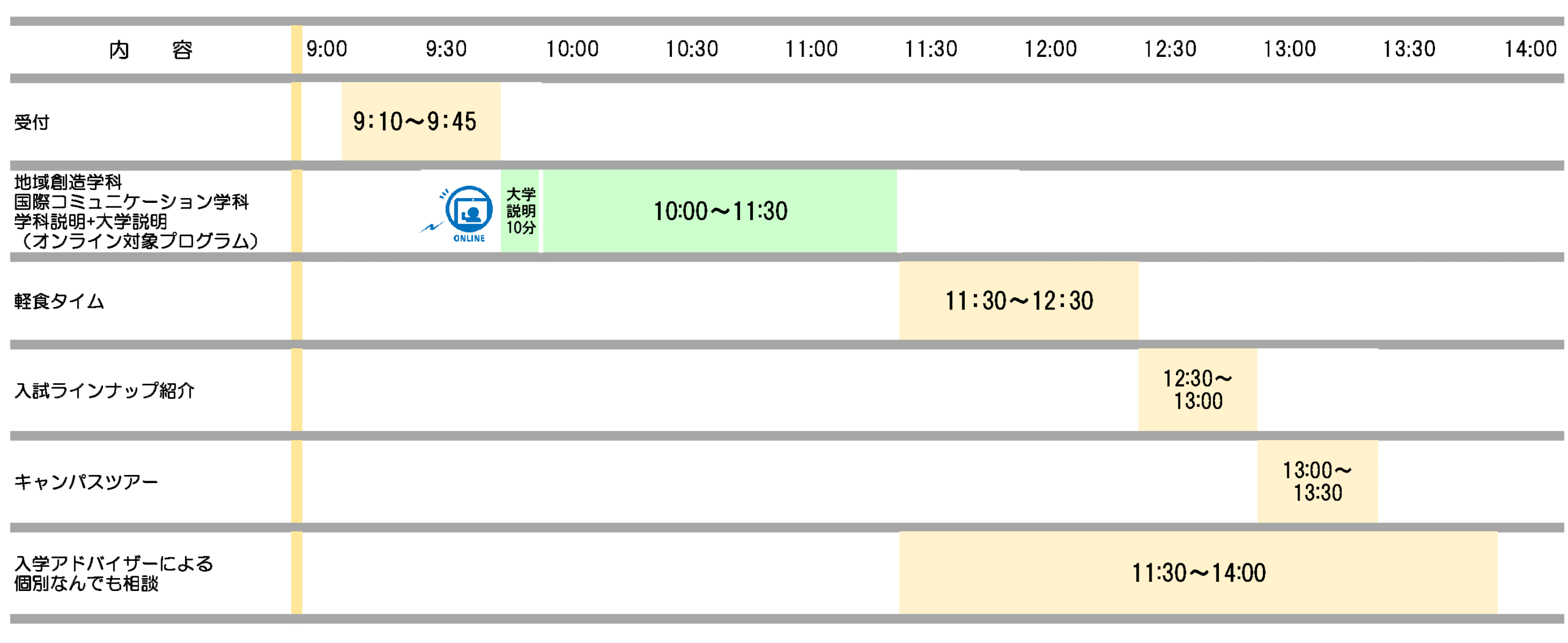The height and width of the screenshot is (643, 1568).
Task: Select the 13:00～13:30 campus tour block
Action: pyautogui.click(x=1316, y=481)
